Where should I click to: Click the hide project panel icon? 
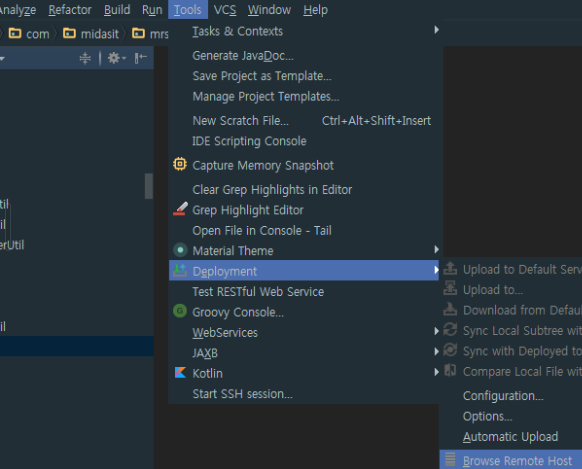point(141,58)
